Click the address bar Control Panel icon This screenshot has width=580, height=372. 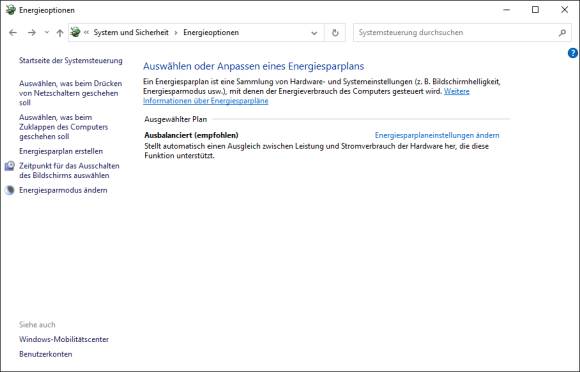pyautogui.click(x=75, y=32)
